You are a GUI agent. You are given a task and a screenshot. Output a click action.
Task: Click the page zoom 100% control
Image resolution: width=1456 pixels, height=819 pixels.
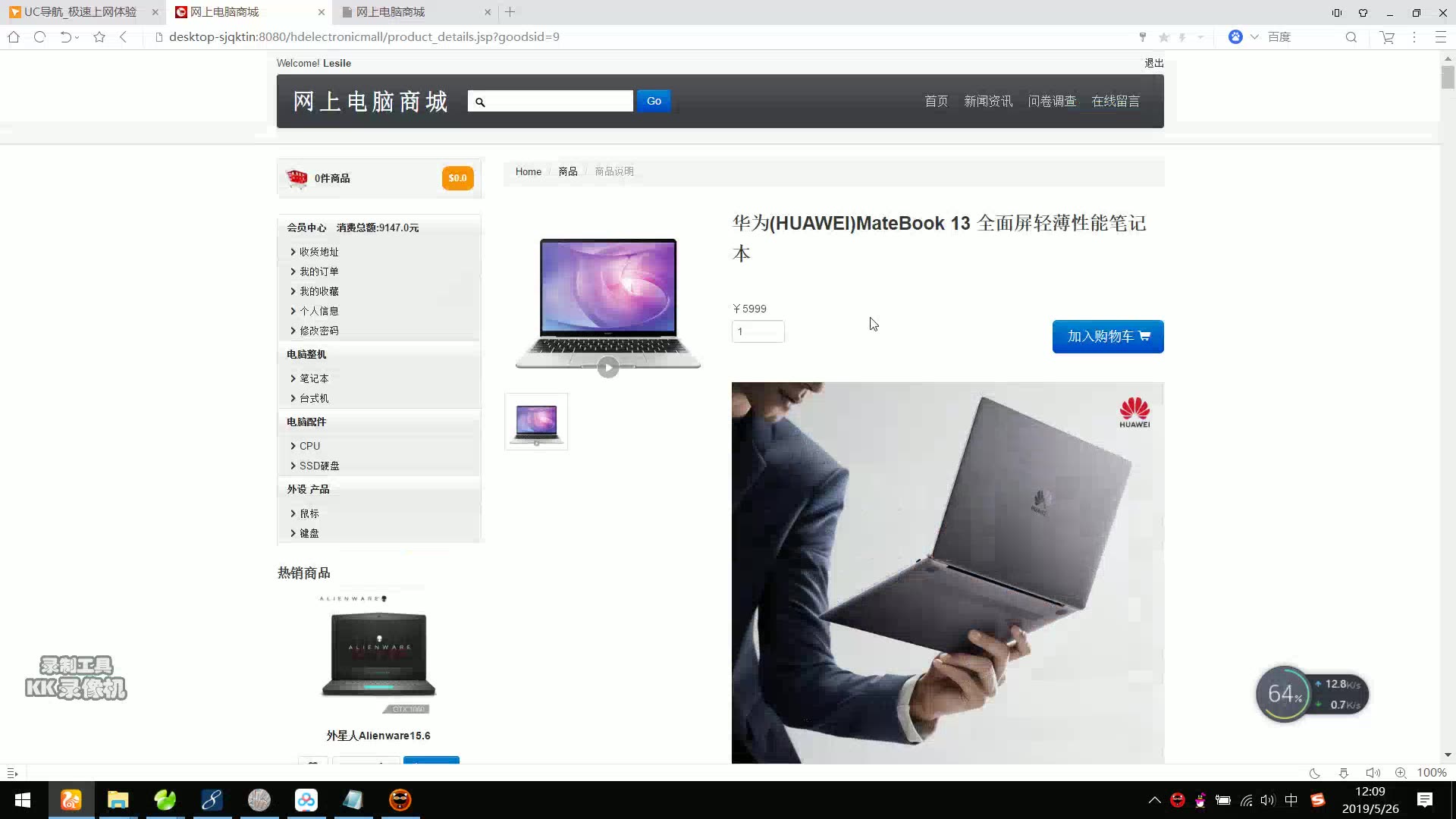(x=1431, y=773)
